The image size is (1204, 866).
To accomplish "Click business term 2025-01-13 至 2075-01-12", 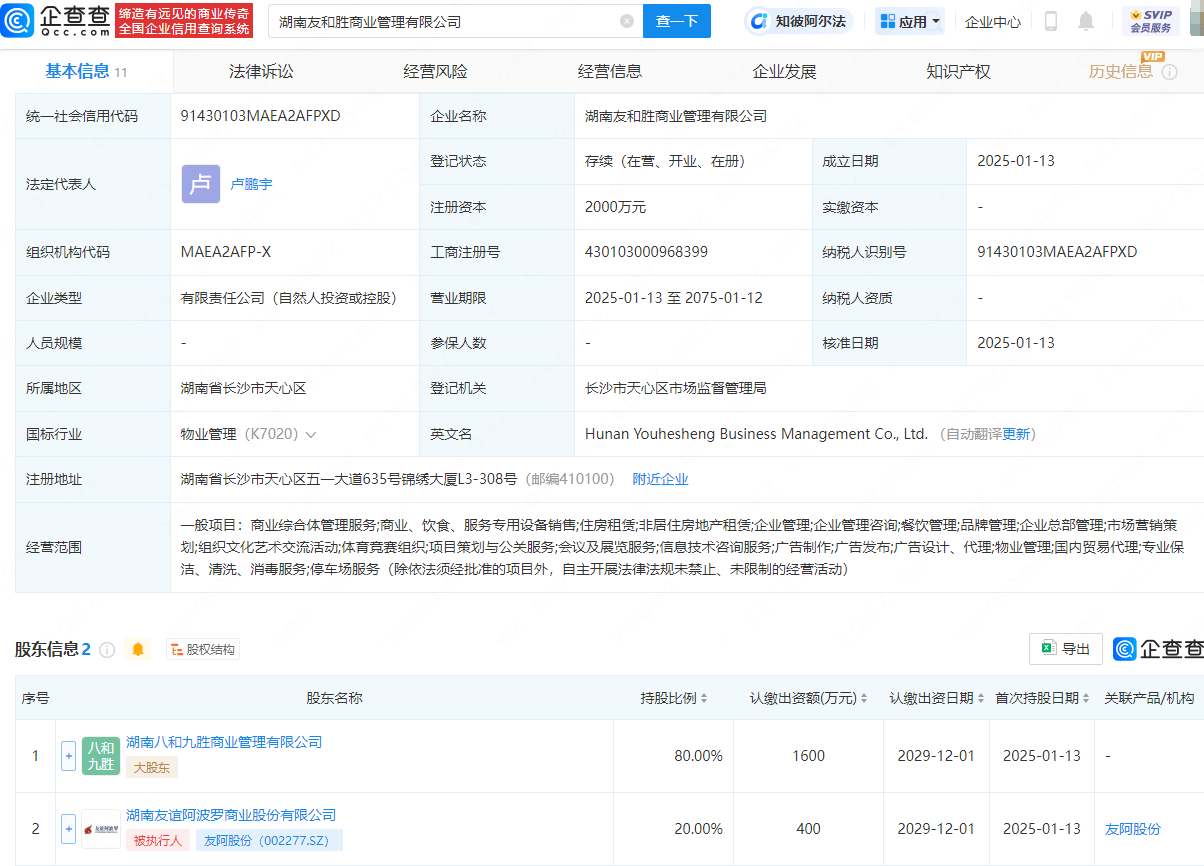I will click(674, 298).
